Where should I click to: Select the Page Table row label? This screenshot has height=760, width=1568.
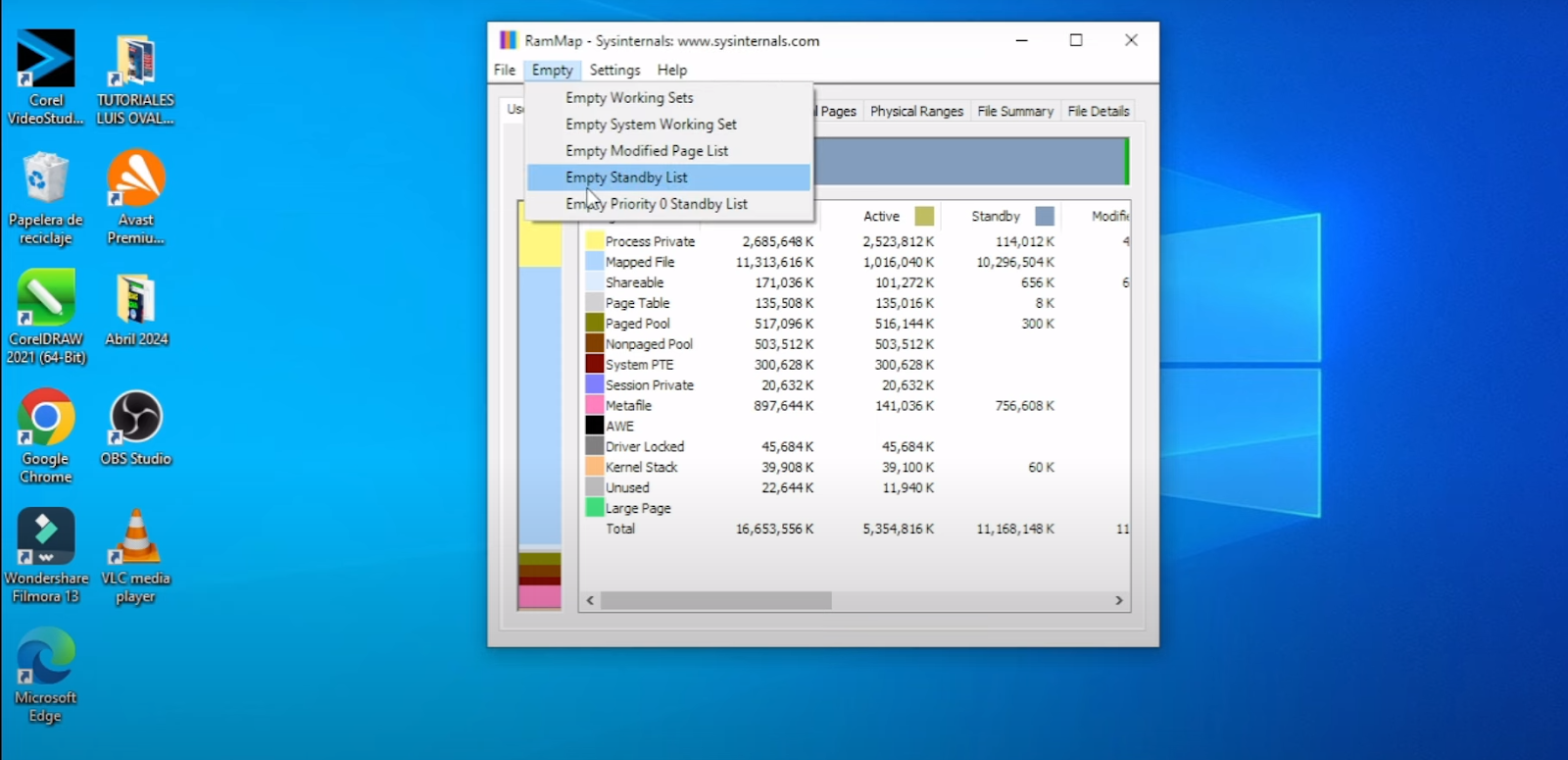point(637,303)
